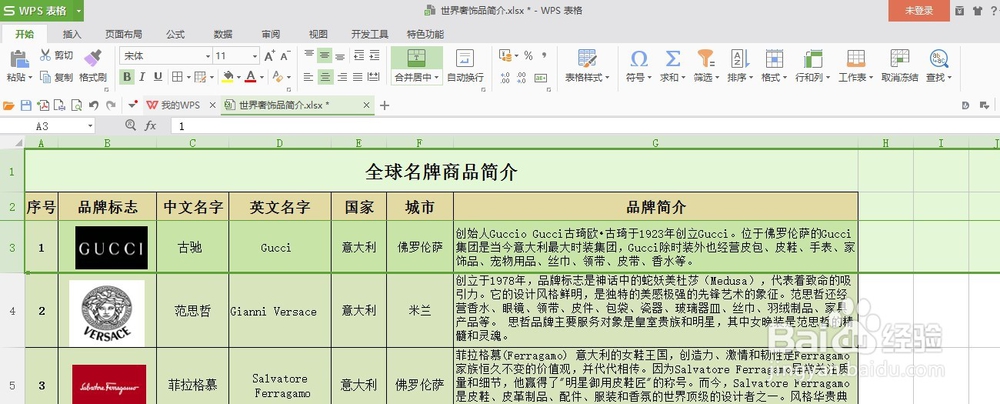1000x404 pixels.
Task: Click the fill color paint bucket swatch
Action: coord(228,77)
